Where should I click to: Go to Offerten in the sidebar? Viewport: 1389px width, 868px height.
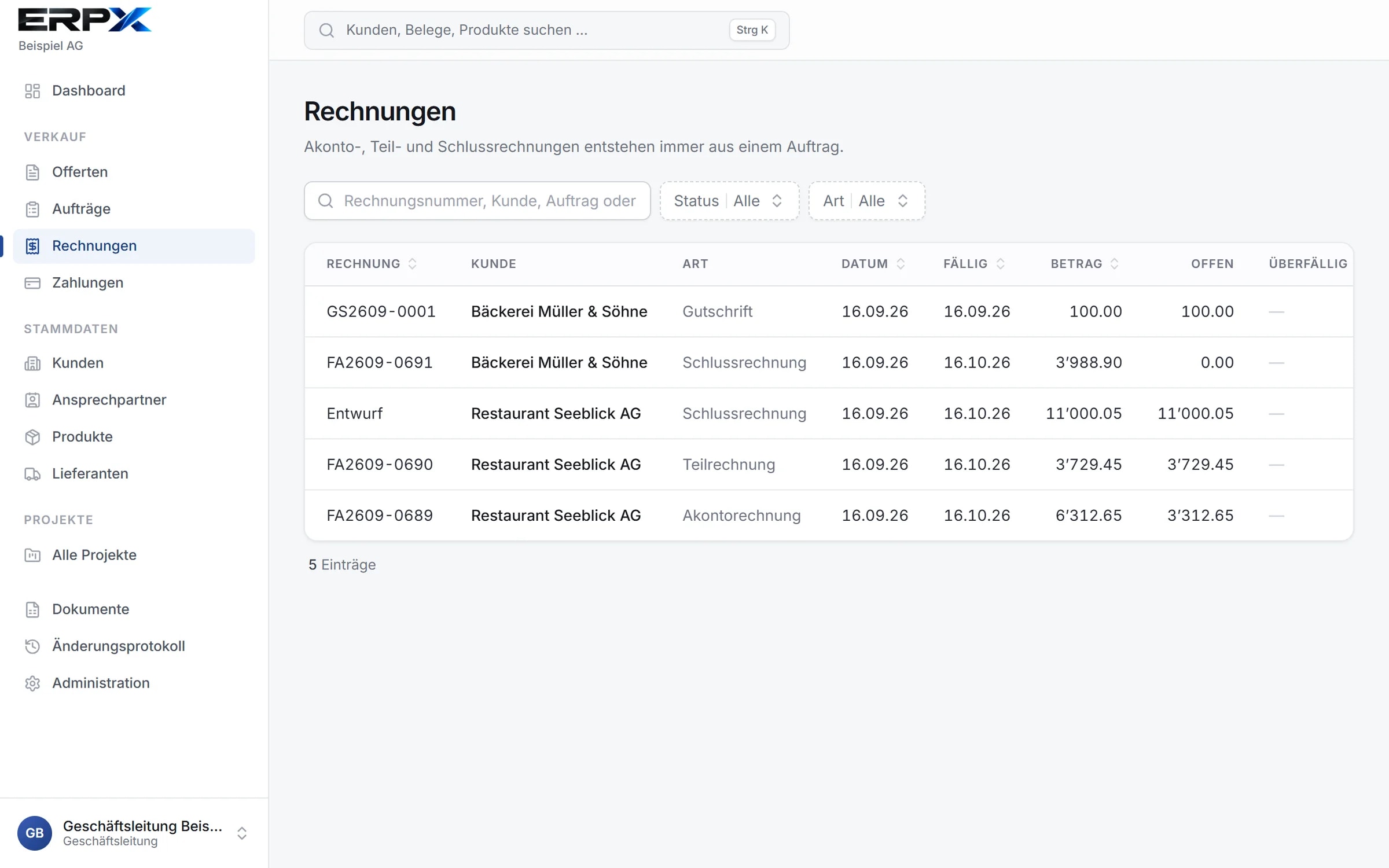pos(134,172)
